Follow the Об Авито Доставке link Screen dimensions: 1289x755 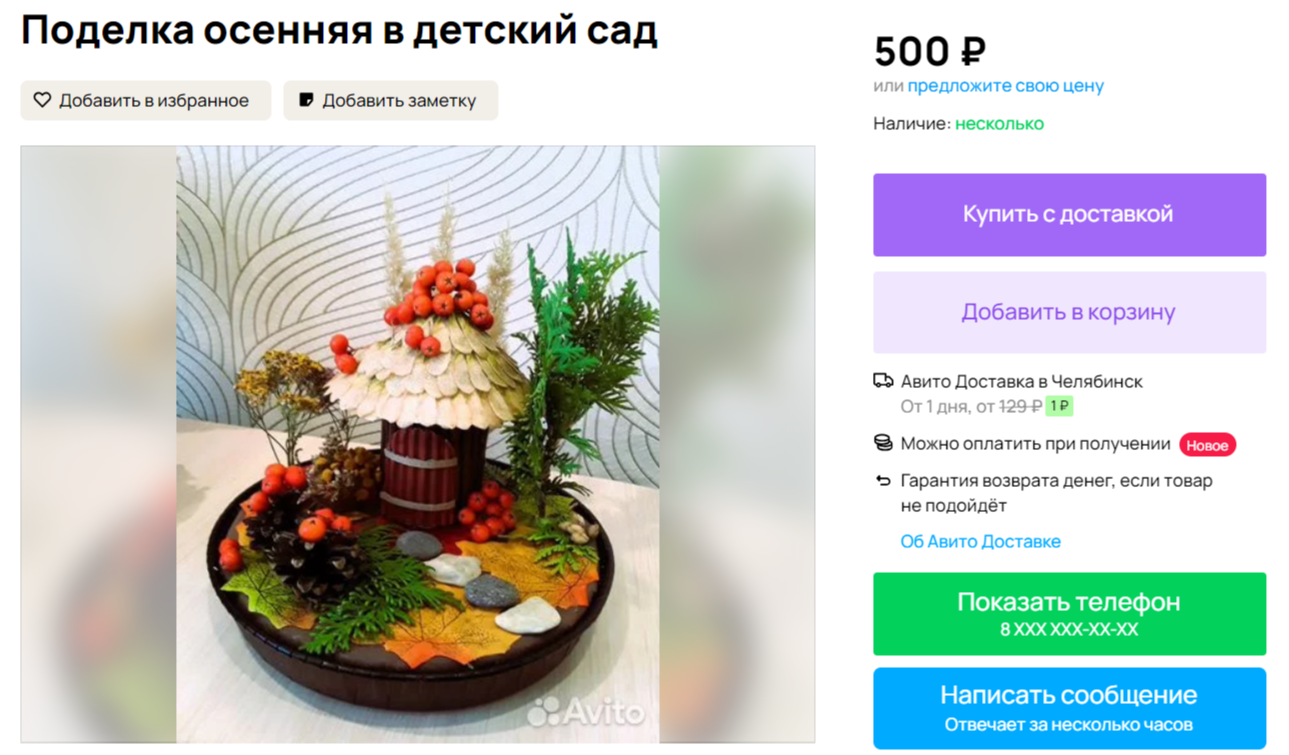click(x=980, y=541)
